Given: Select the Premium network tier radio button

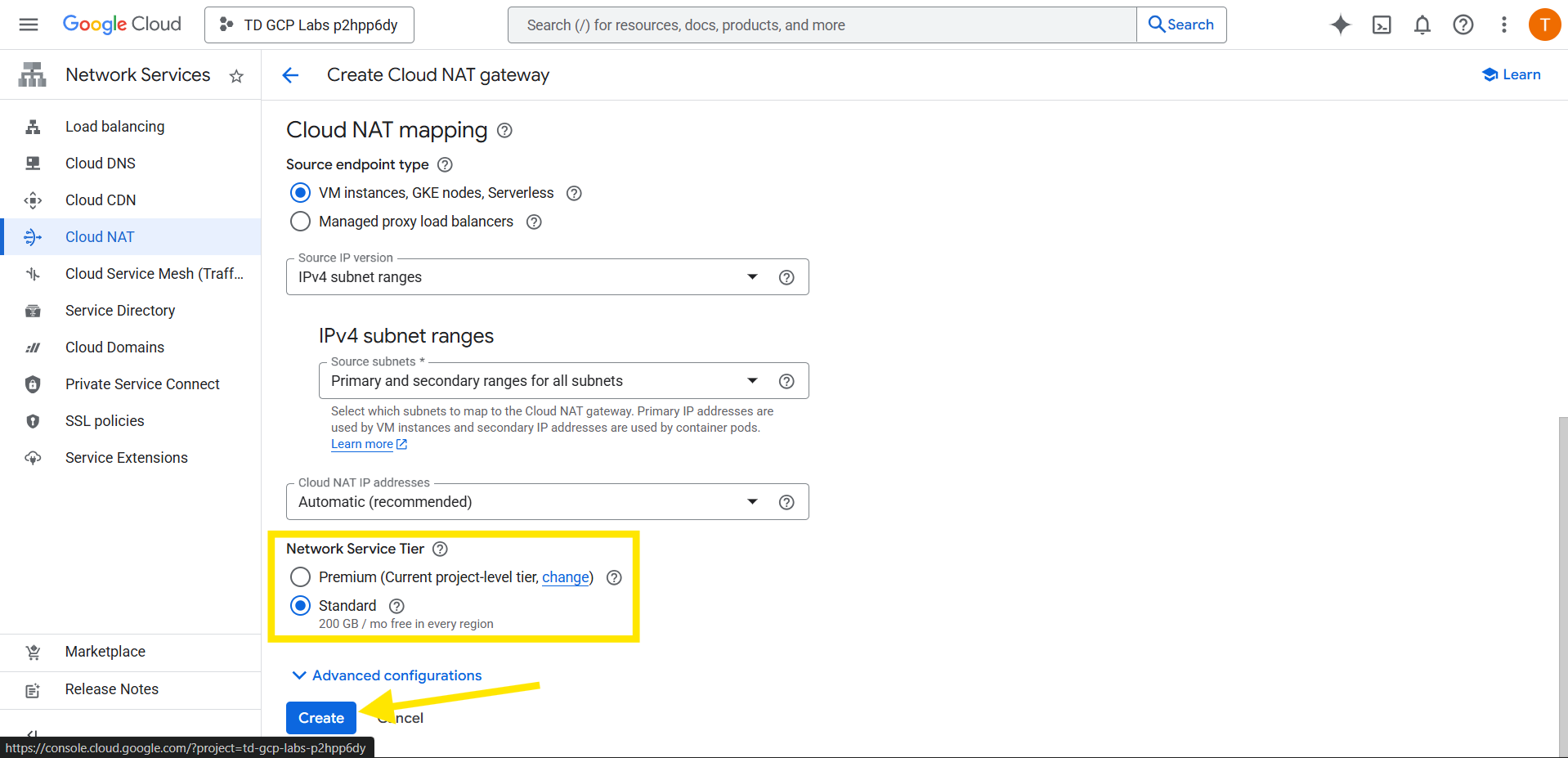Looking at the screenshot, I should 300,577.
